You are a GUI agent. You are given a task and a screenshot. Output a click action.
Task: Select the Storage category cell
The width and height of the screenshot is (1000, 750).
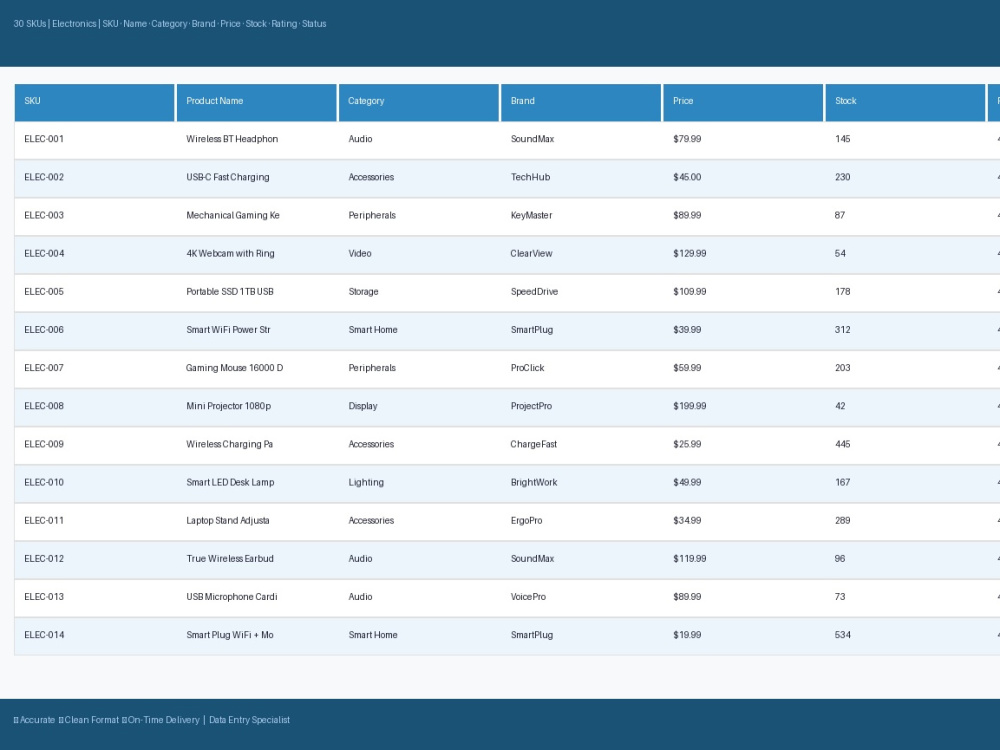[x=418, y=293]
